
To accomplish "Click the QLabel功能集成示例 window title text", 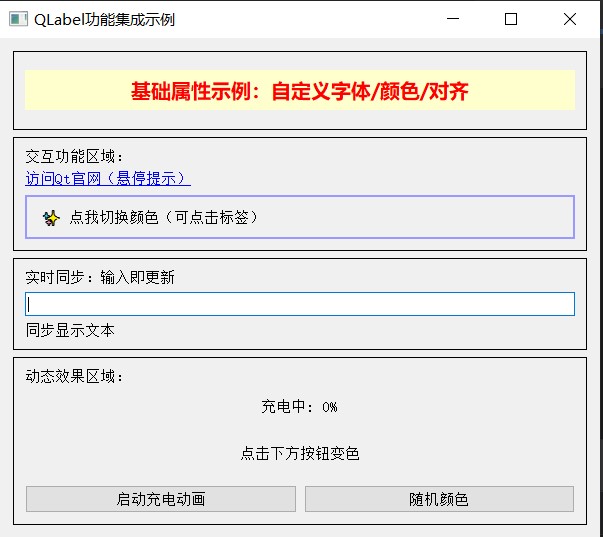I will [104, 19].
